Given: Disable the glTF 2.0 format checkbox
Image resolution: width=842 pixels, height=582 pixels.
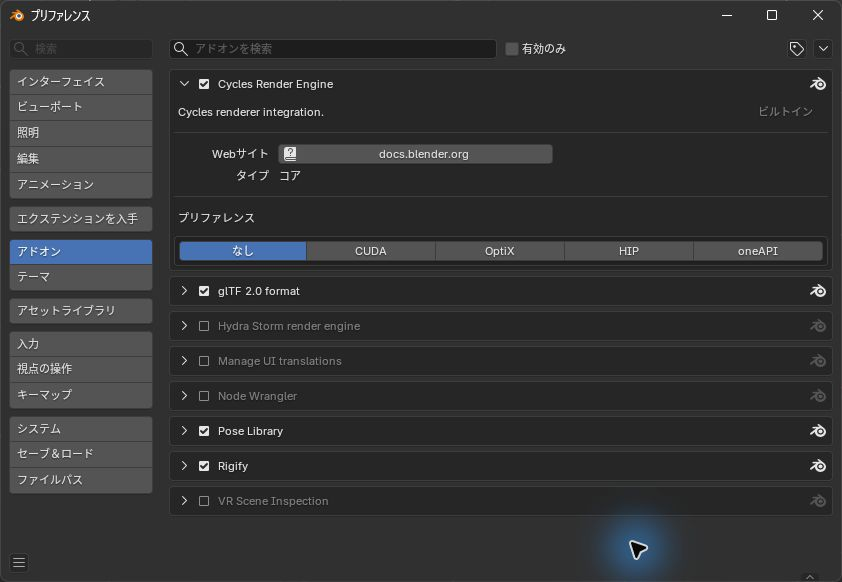Looking at the screenshot, I should click(204, 291).
